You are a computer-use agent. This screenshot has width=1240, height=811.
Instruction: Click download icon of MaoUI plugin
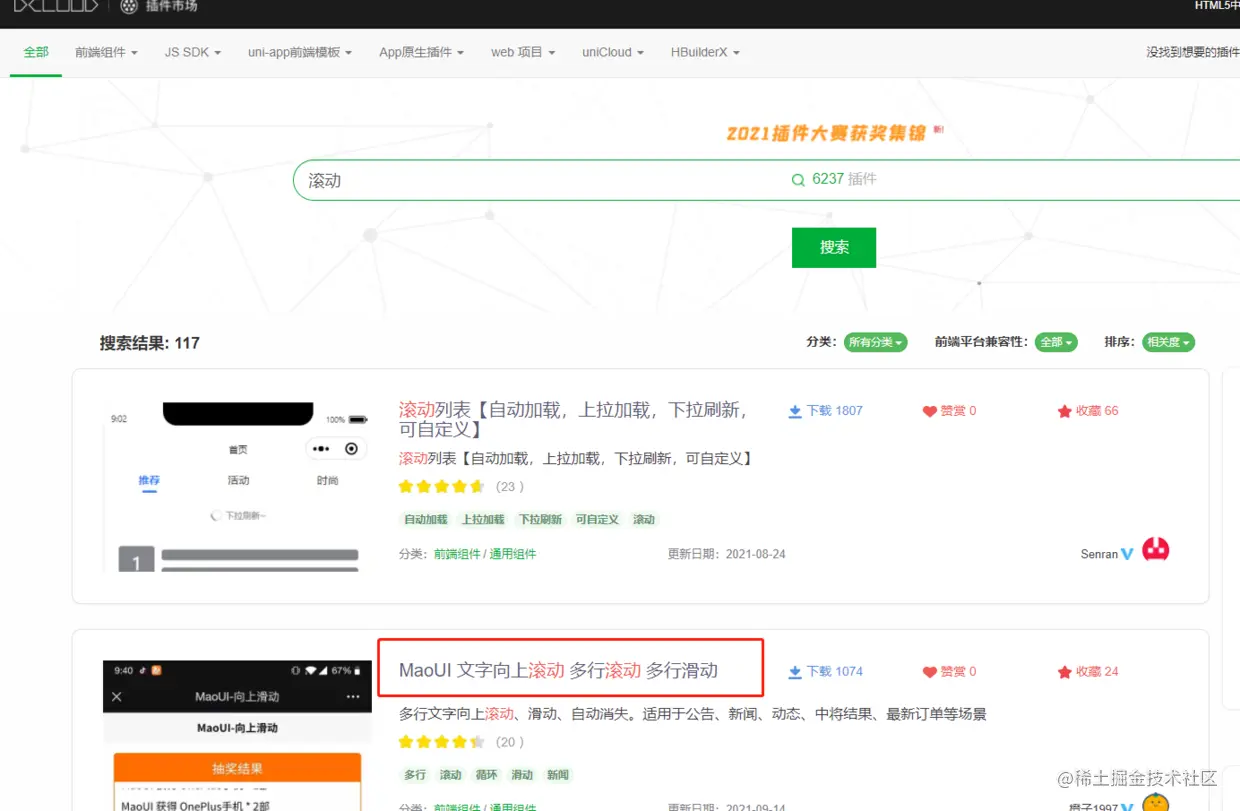coord(795,672)
